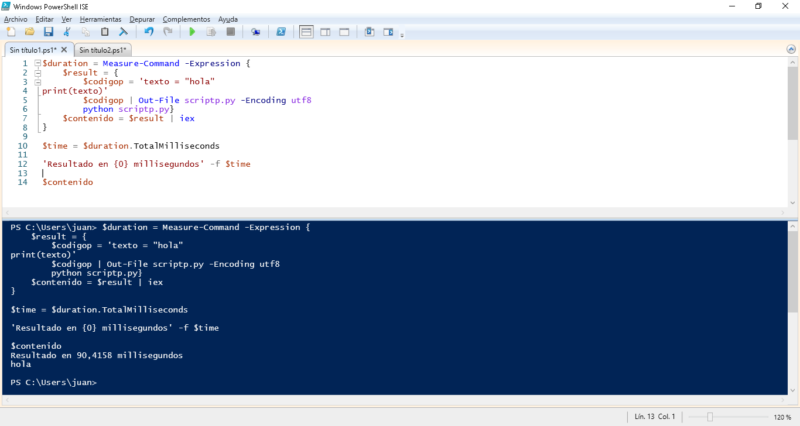Viewport: 800px width, 426px height.
Task: Launch PowerShell in separate window icon
Action: point(281,32)
